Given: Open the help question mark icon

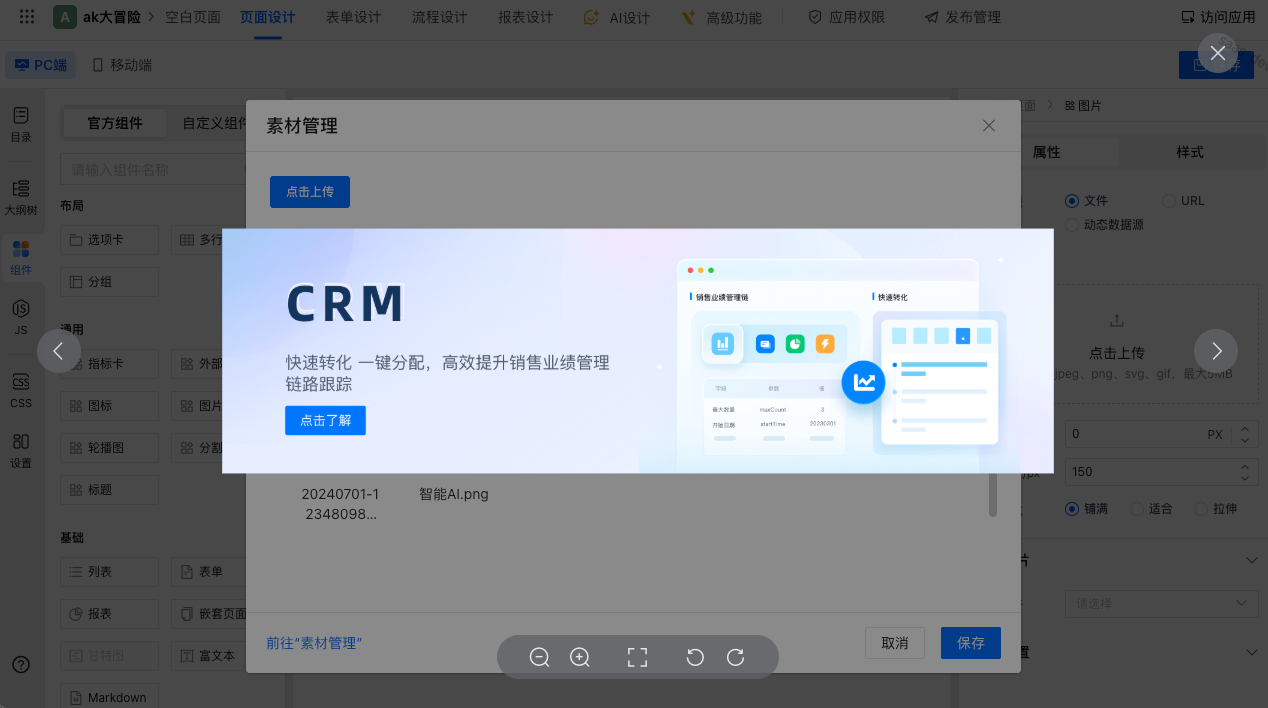Looking at the screenshot, I should point(21,665).
